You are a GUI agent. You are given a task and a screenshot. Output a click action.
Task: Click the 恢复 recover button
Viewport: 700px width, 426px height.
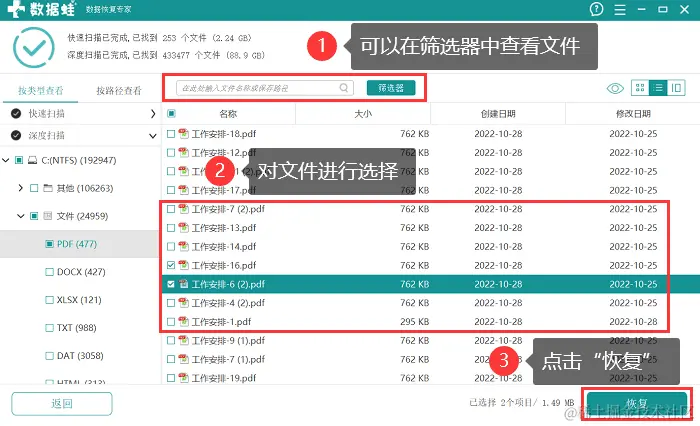637,404
